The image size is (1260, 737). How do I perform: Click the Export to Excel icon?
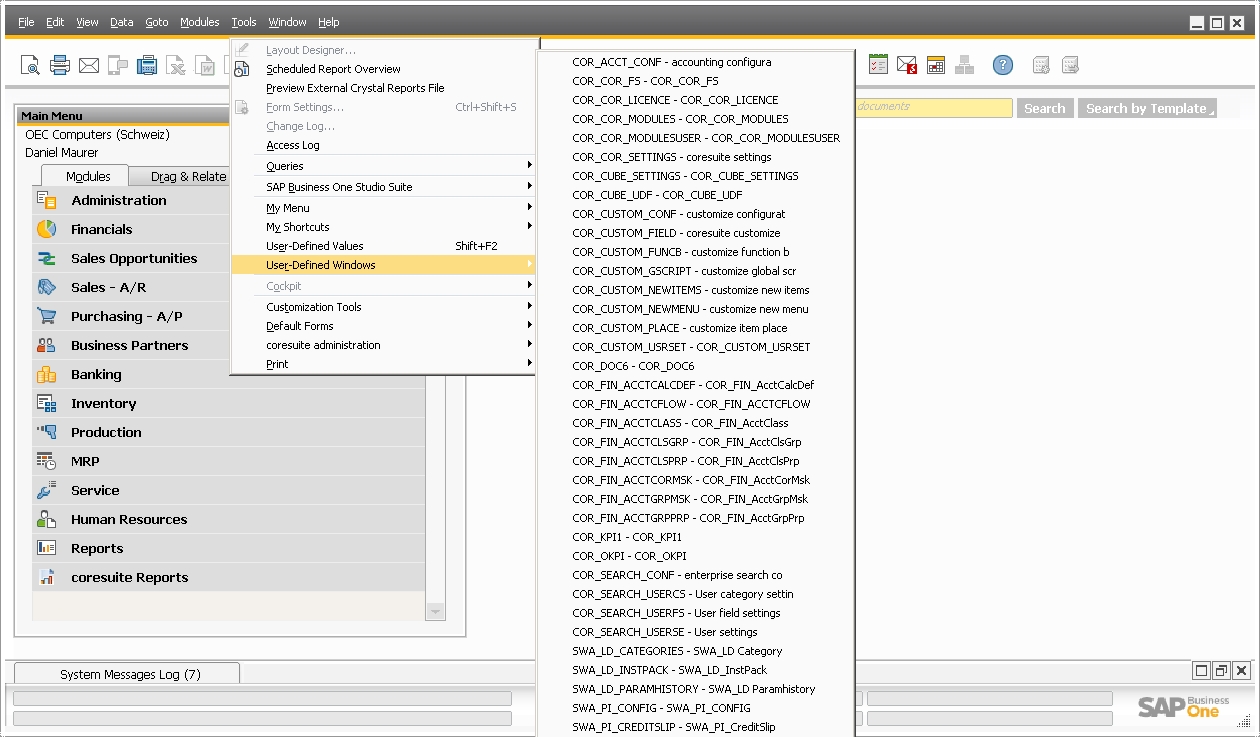[x=176, y=65]
